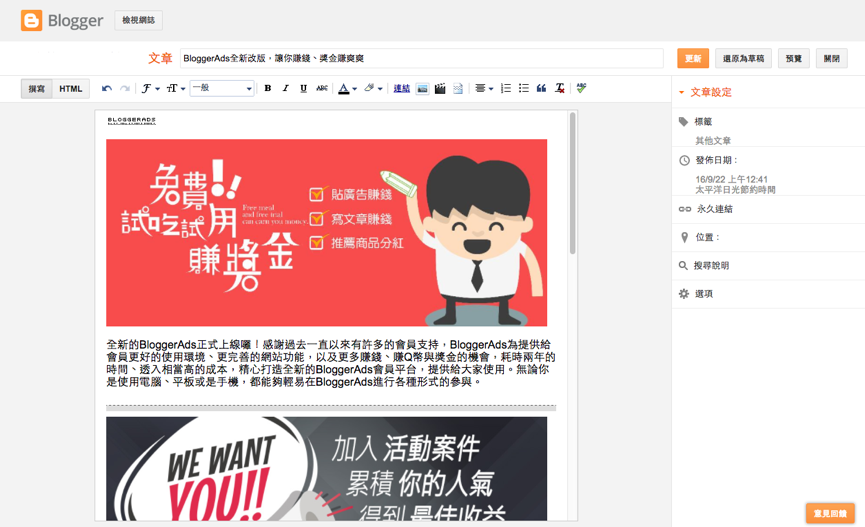Open the text alignment dropdown

point(484,88)
